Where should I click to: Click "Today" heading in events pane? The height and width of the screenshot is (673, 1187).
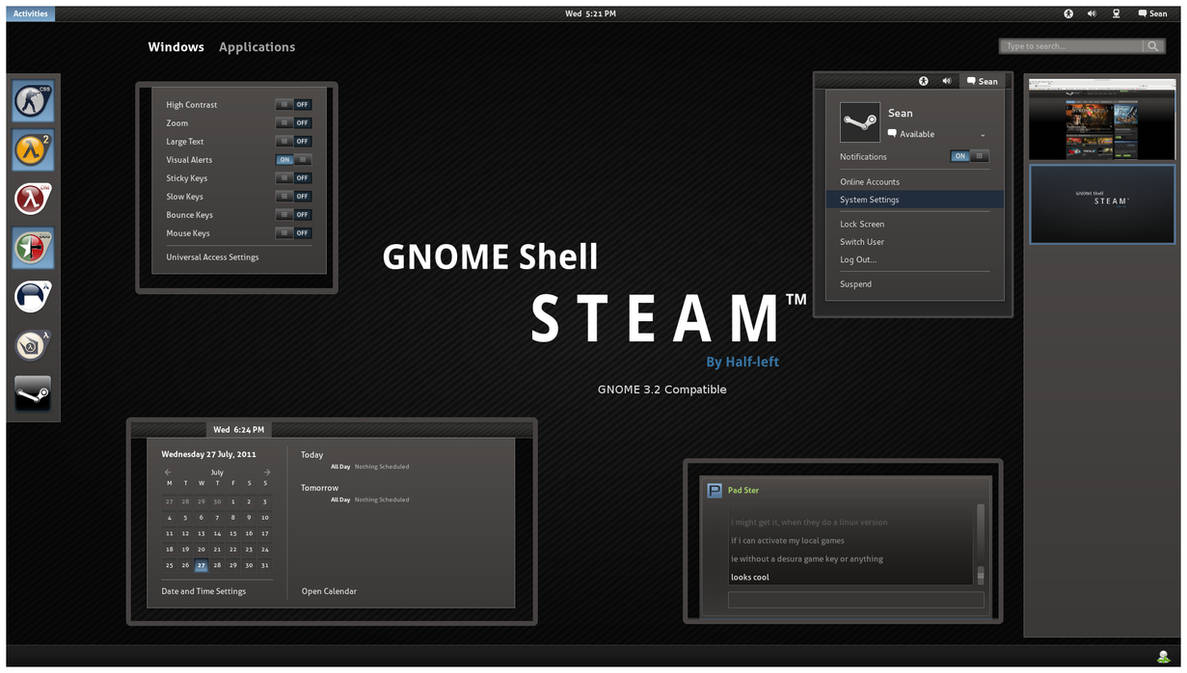point(311,455)
